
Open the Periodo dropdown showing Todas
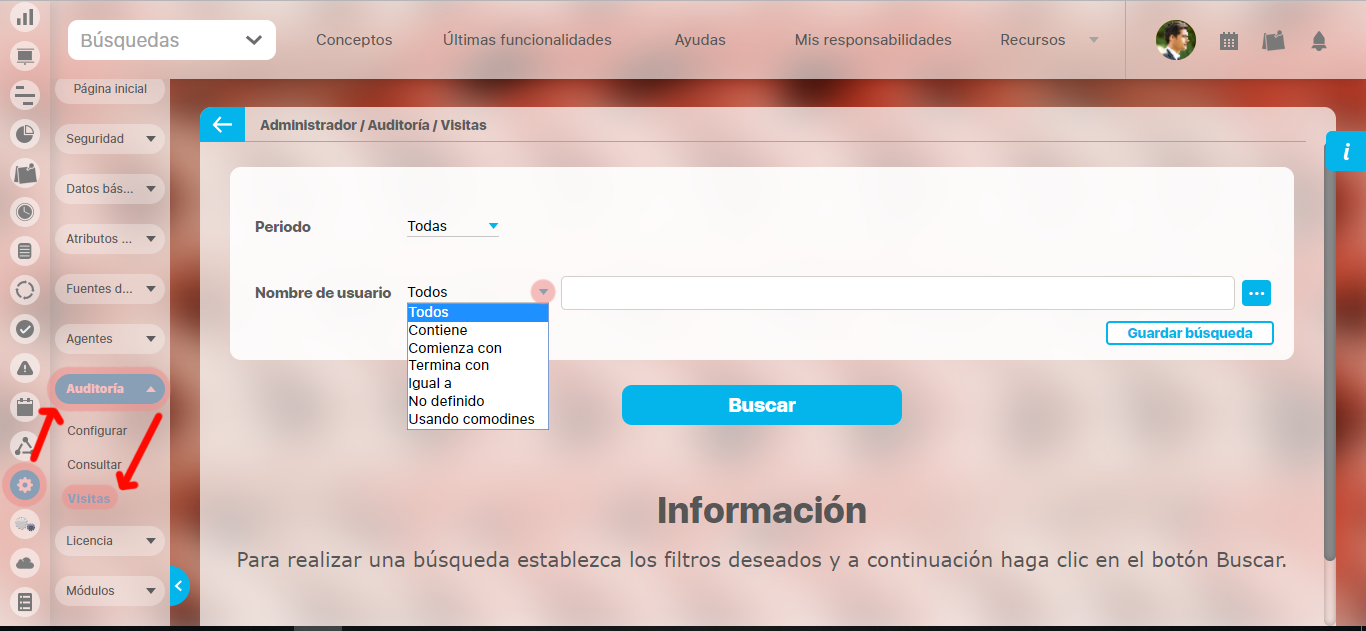(x=452, y=227)
